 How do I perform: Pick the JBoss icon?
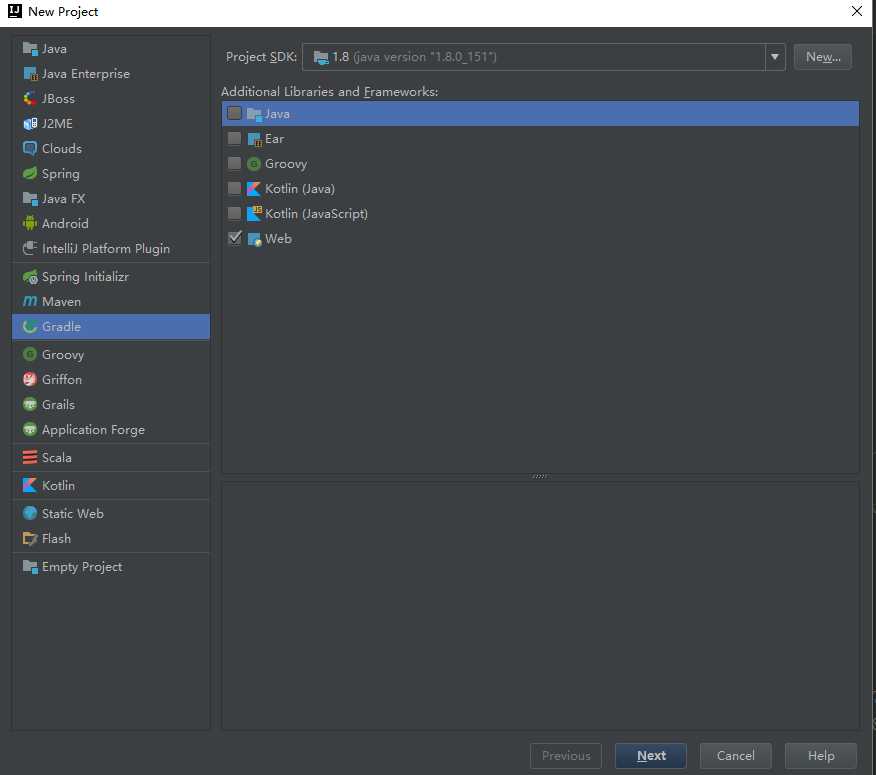pyautogui.click(x=30, y=99)
